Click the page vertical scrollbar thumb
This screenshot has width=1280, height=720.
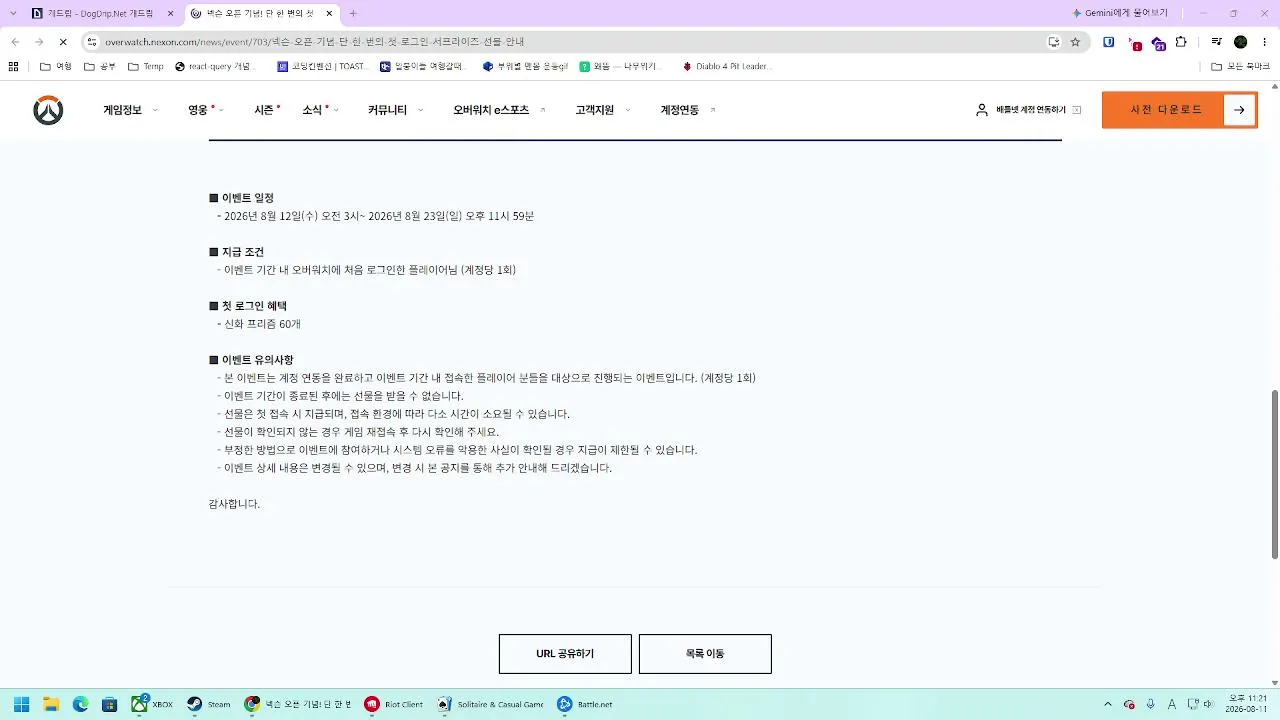click(1274, 474)
